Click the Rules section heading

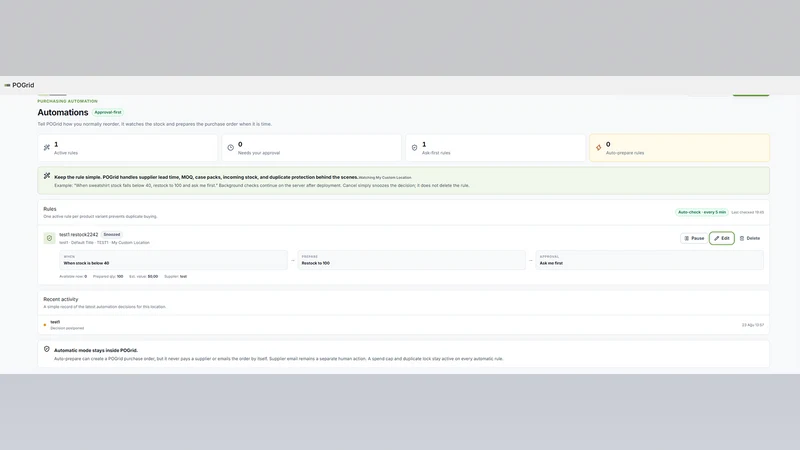click(x=50, y=209)
